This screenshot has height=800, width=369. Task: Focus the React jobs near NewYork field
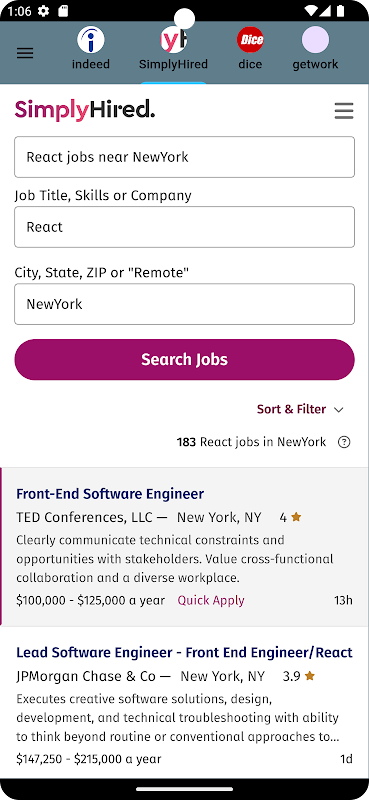tap(184, 157)
